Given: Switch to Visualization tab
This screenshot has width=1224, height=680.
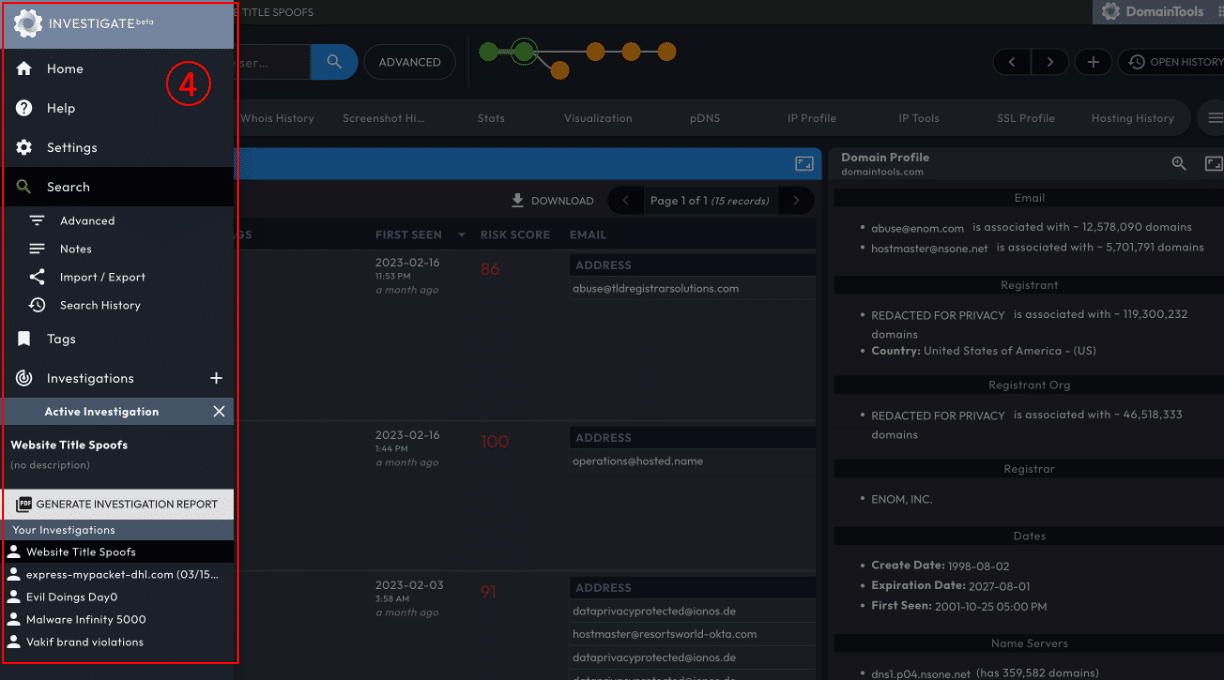Looking at the screenshot, I should (x=598, y=118).
